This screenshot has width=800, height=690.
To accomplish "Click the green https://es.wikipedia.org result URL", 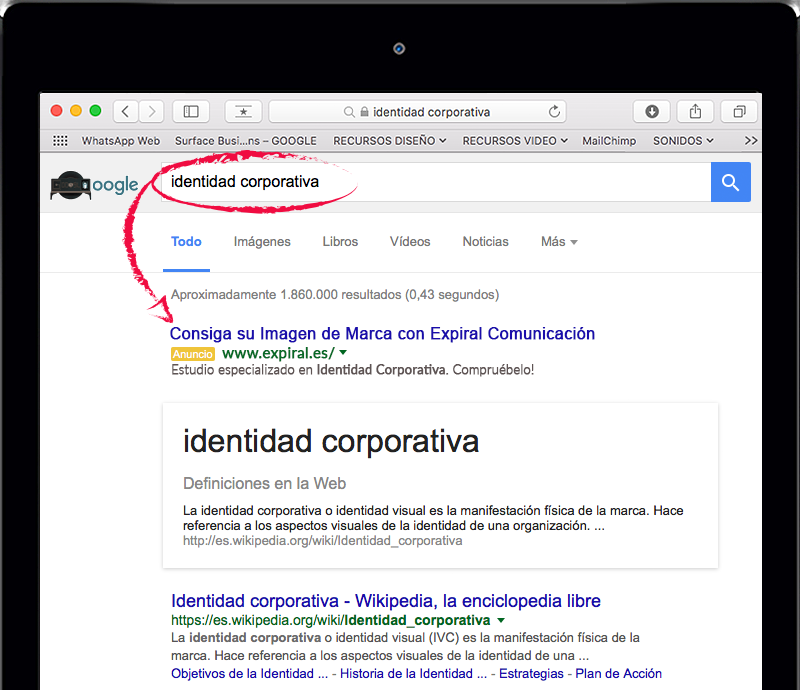I will (331, 620).
